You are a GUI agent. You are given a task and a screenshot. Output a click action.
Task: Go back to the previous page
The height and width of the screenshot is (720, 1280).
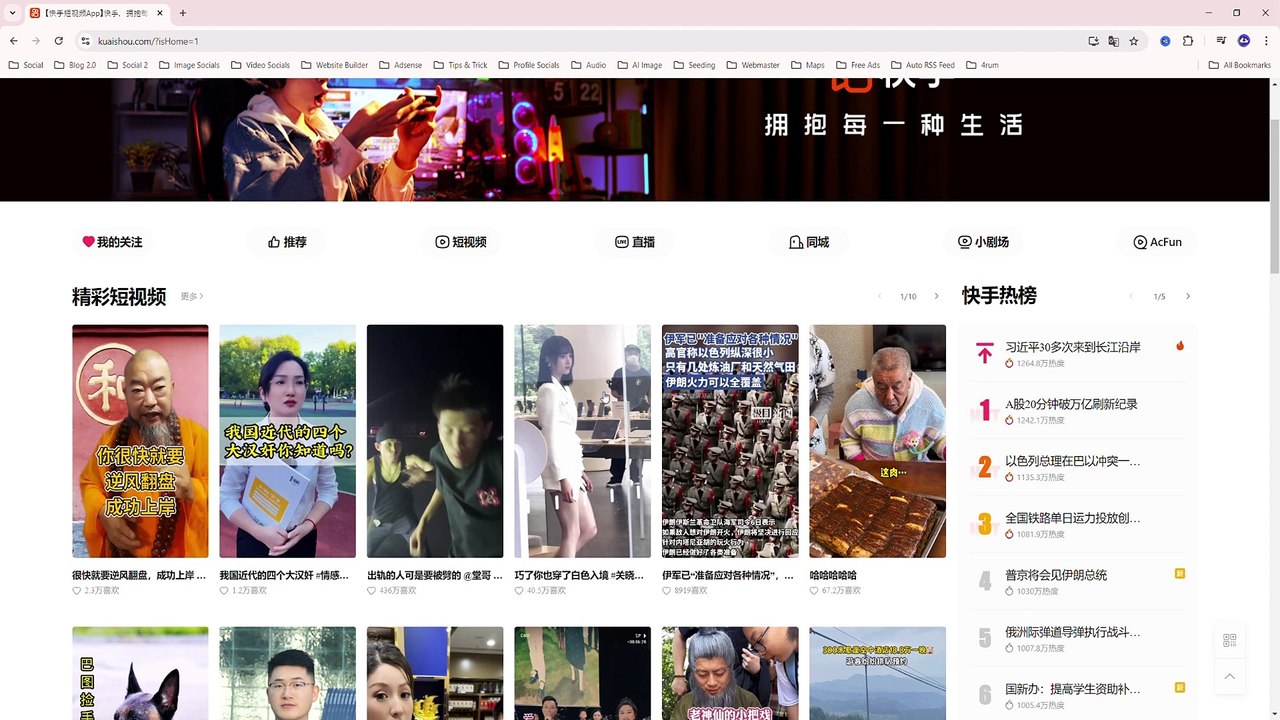[13, 41]
